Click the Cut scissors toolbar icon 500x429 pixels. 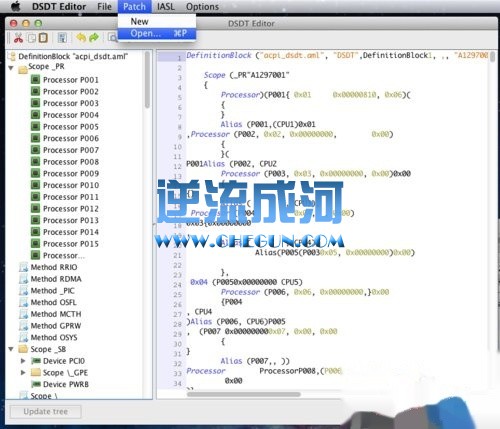pyautogui.click(x=18, y=38)
